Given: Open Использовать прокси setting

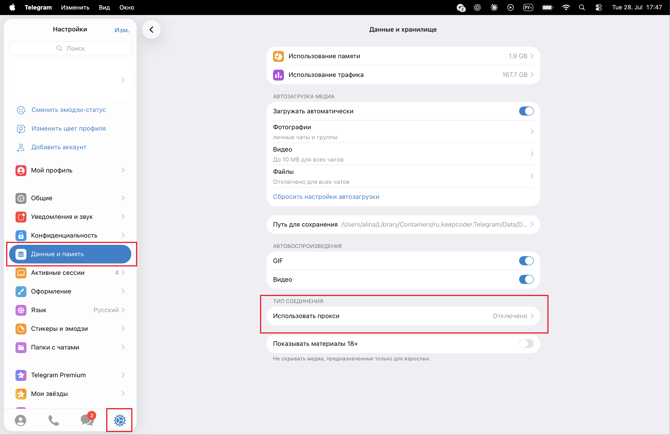Looking at the screenshot, I should point(403,316).
